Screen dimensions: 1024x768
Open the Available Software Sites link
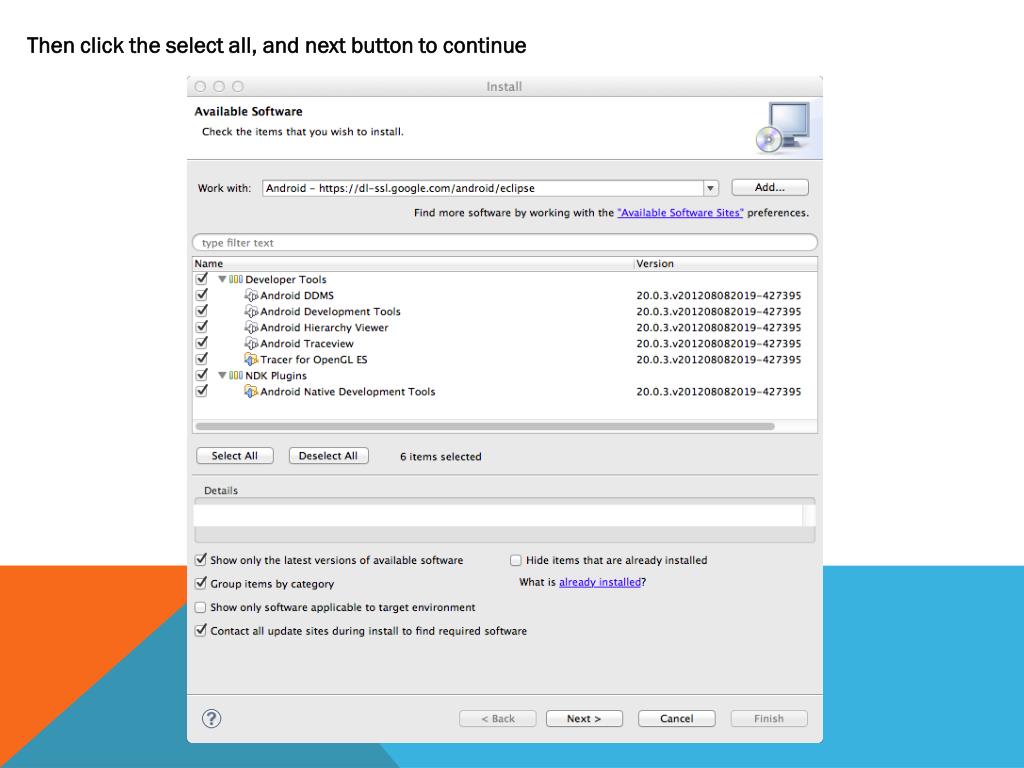(680, 213)
